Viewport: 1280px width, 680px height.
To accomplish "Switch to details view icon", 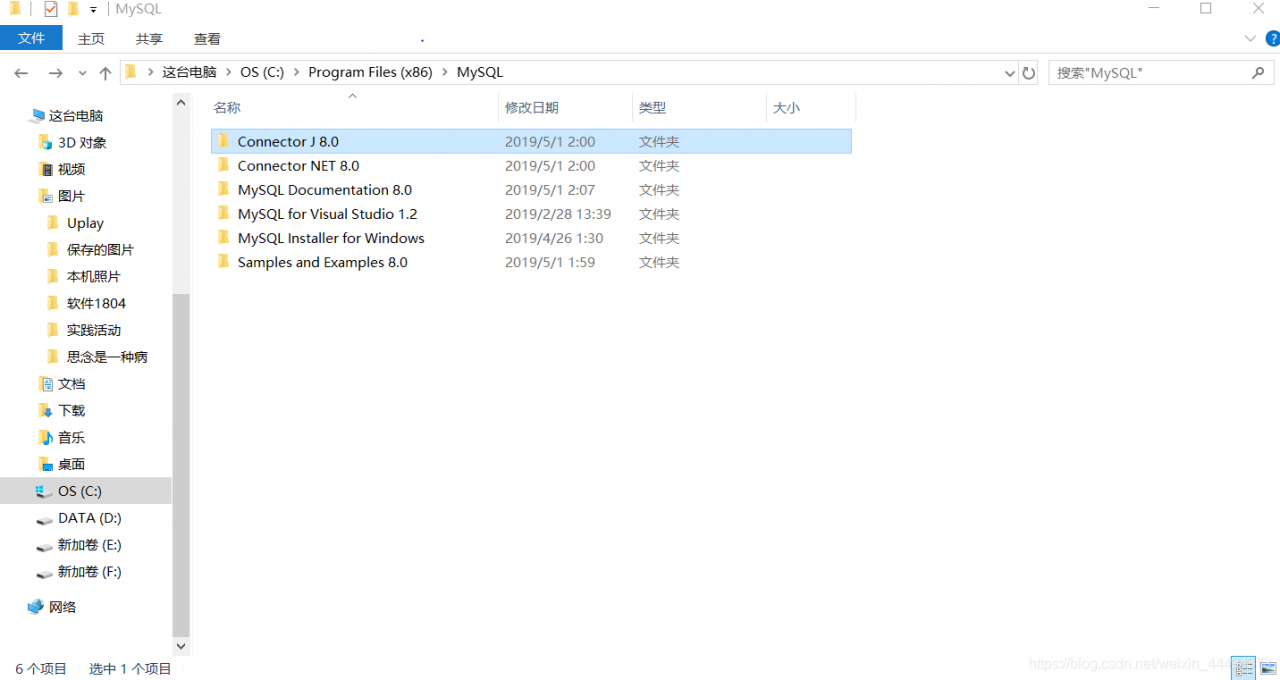I will point(1243,668).
